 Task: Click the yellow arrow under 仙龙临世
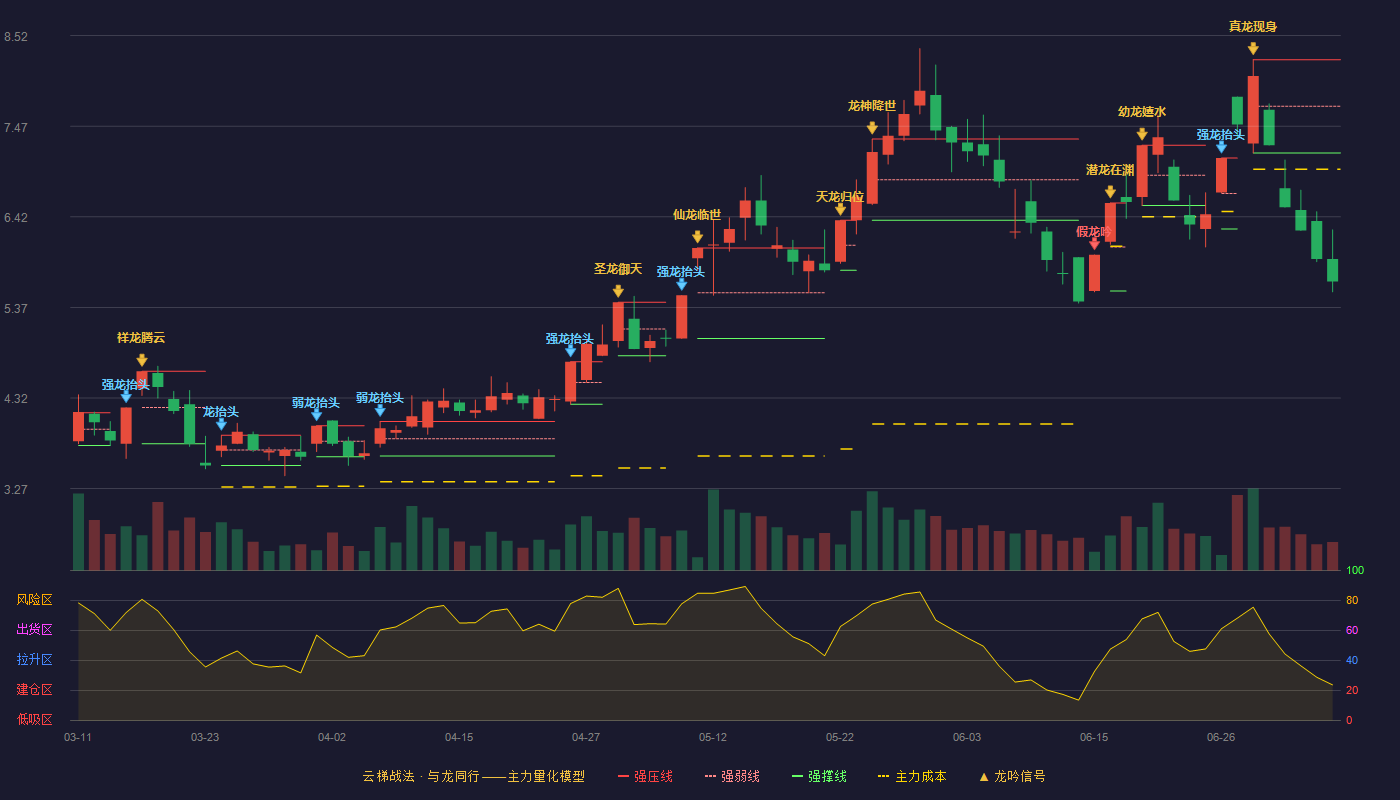pos(697,237)
